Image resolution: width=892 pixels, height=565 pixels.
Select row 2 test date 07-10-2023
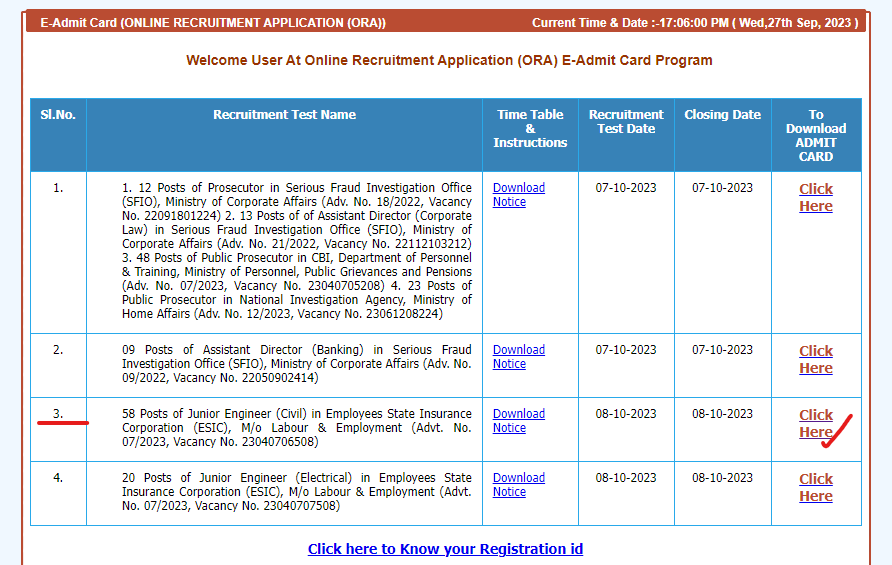tap(626, 350)
